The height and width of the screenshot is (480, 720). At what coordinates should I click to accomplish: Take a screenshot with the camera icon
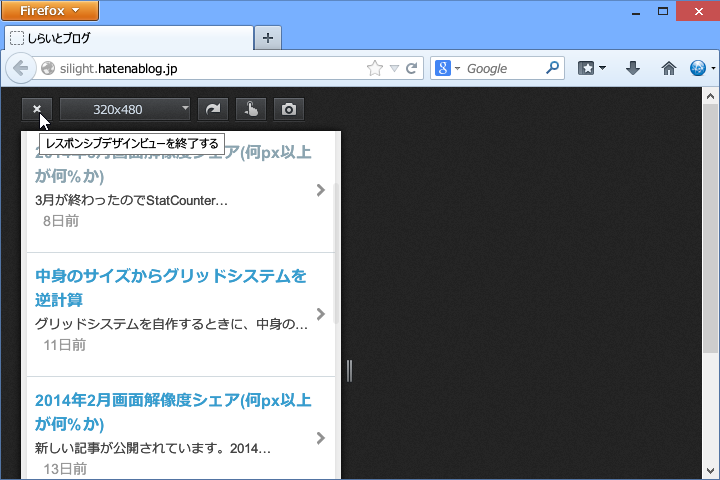[x=289, y=109]
